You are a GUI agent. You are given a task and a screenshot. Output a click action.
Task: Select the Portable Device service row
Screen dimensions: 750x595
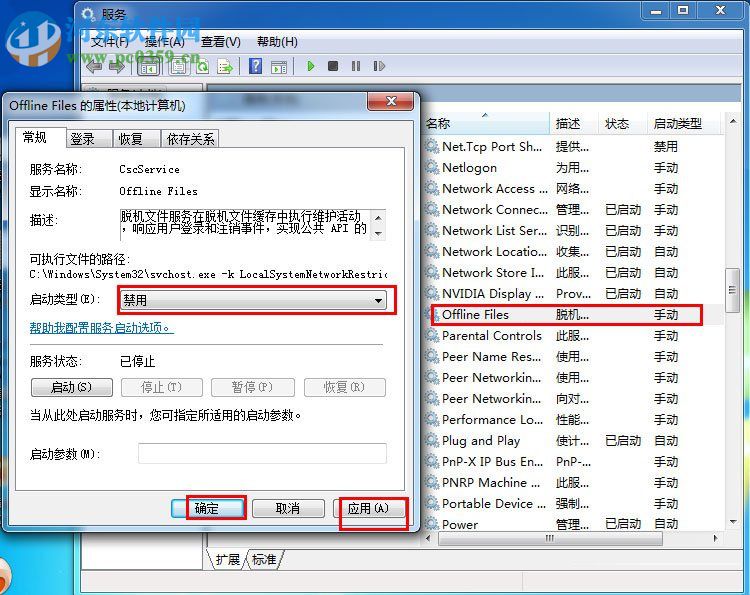[573, 503]
